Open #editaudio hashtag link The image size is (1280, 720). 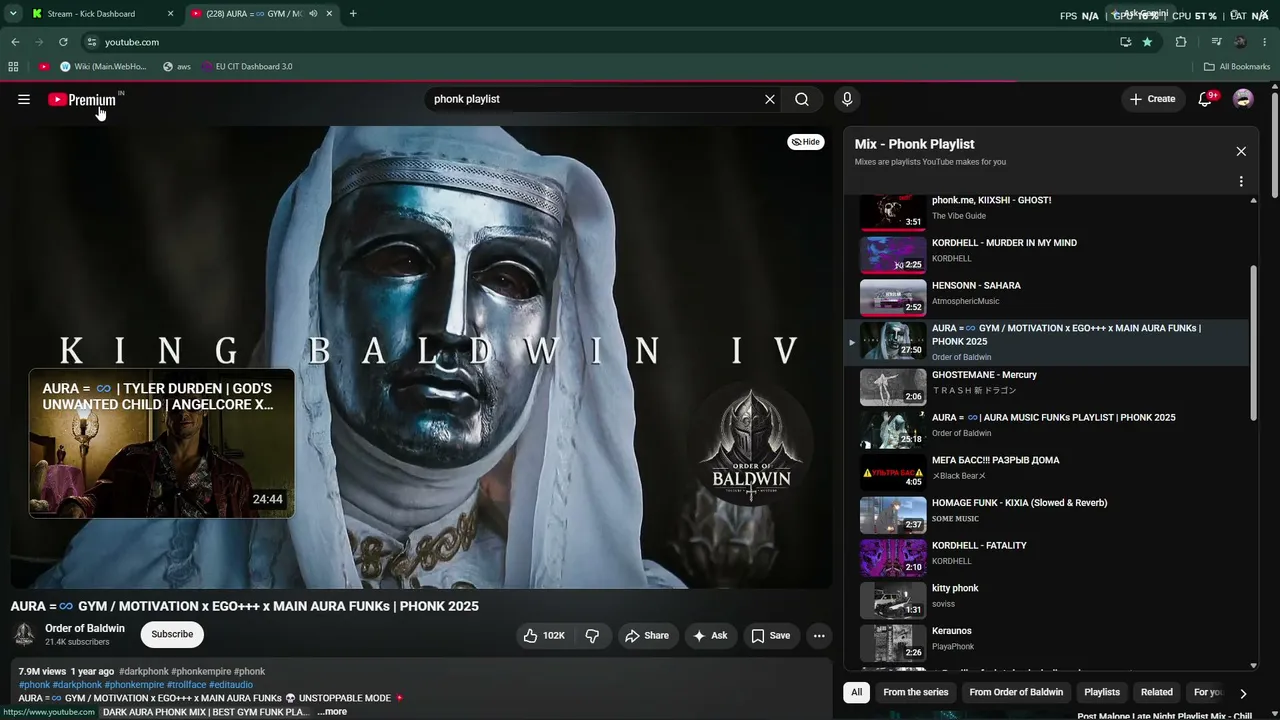click(x=231, y=685)
